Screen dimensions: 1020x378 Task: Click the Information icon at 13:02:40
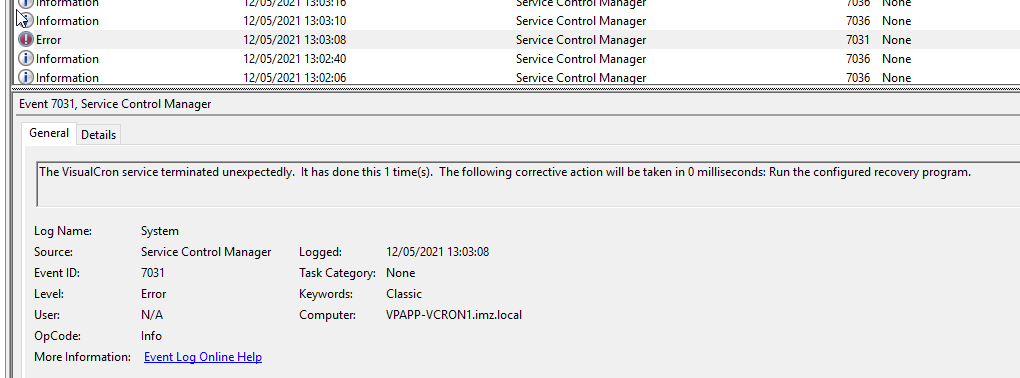point(26,59)
